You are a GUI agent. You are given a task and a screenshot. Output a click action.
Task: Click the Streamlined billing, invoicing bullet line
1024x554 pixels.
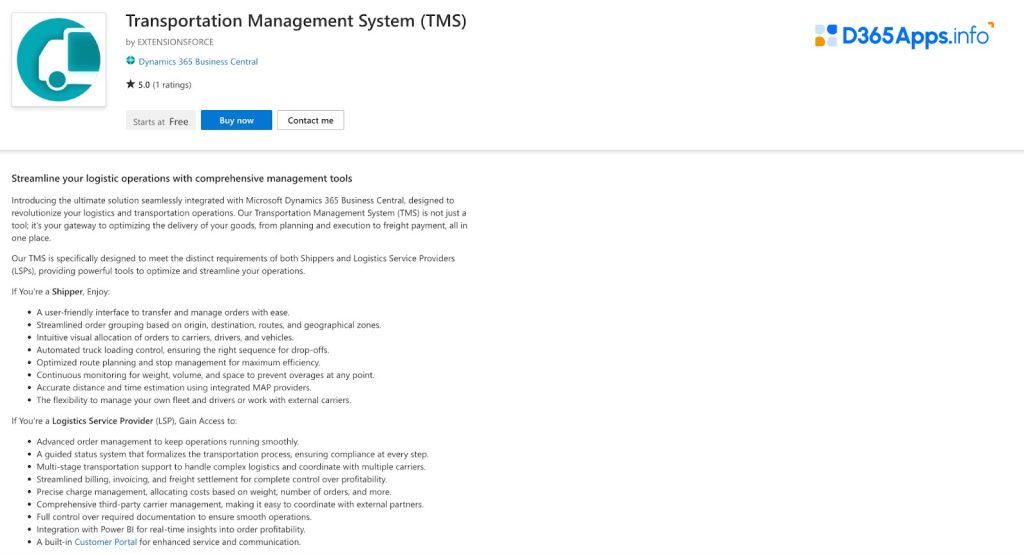[212, 479]
